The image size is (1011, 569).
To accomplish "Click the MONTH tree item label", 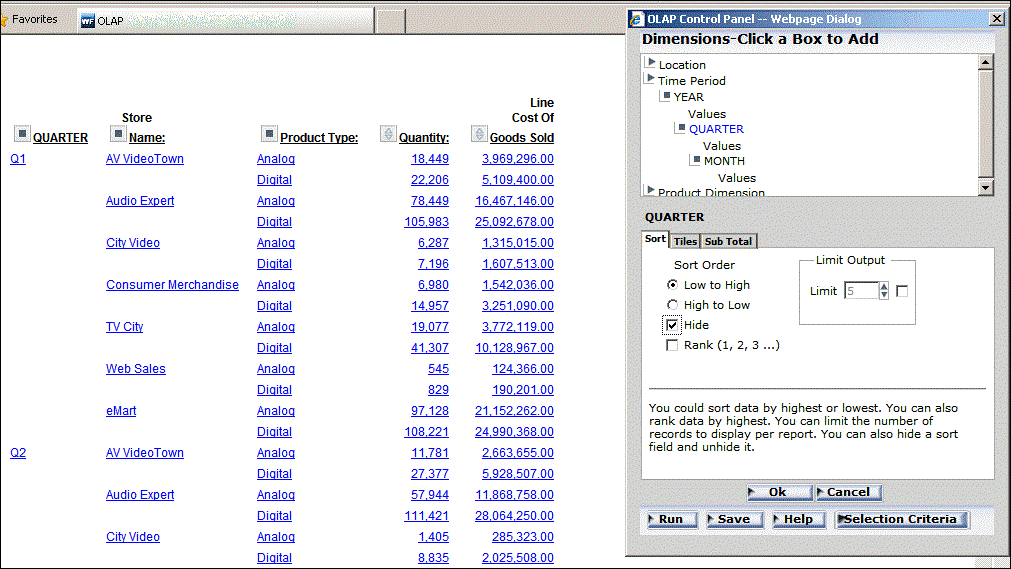I will click(x=724, y=161).
